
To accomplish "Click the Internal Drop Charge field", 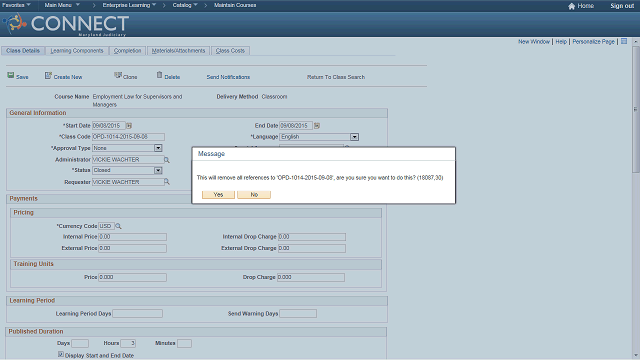I will click(x=312, y=237).
